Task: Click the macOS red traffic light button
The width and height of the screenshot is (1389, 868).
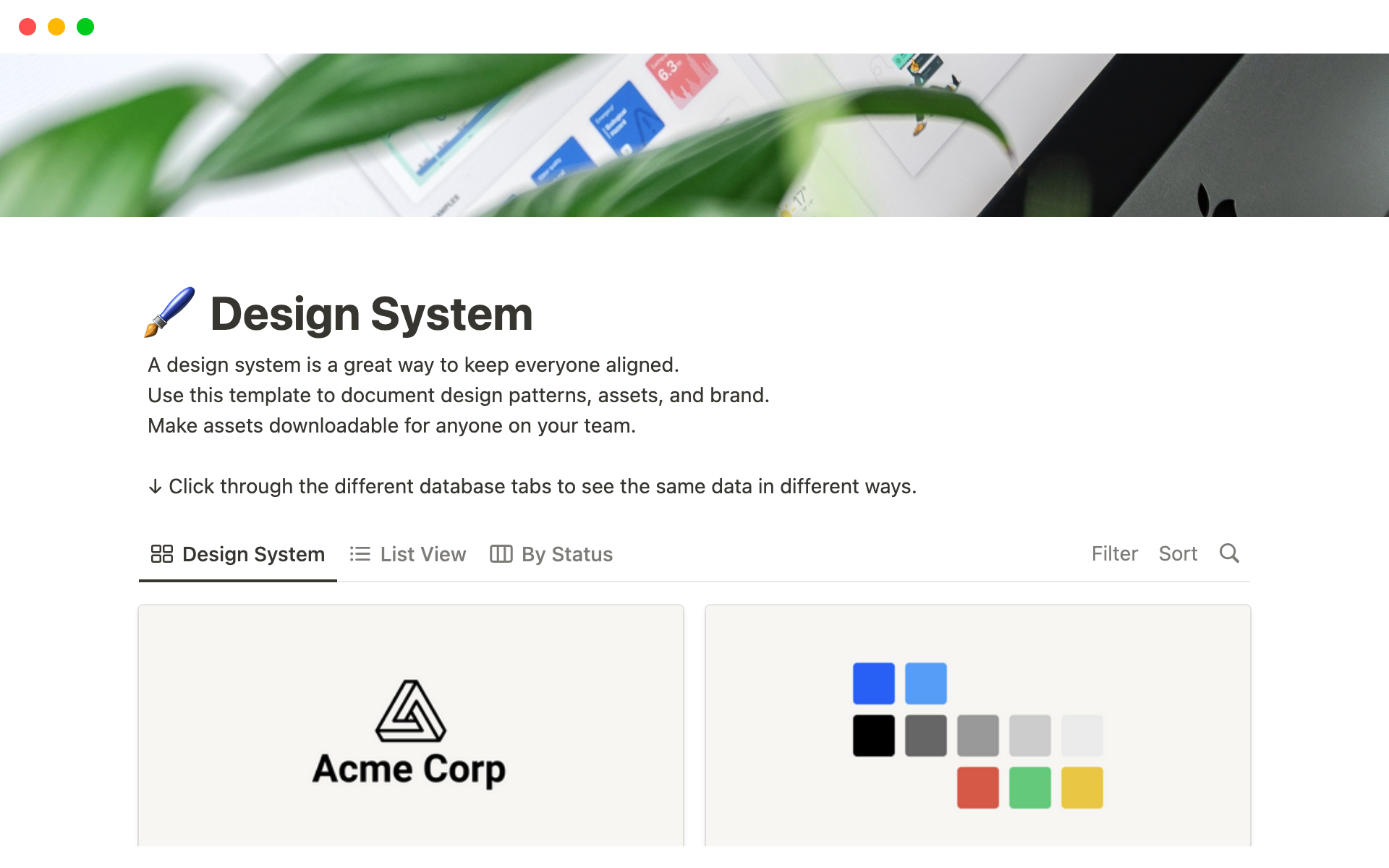Action: [27, 26]
